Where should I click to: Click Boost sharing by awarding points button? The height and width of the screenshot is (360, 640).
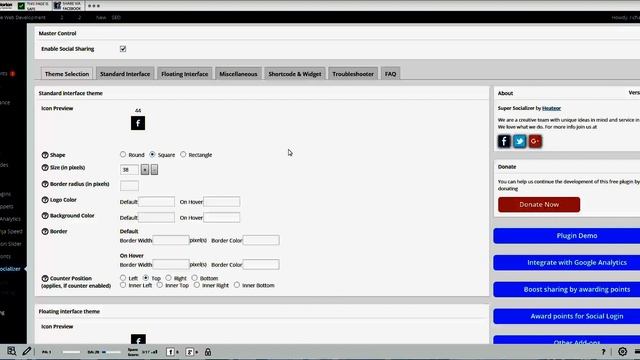[567, 289]
